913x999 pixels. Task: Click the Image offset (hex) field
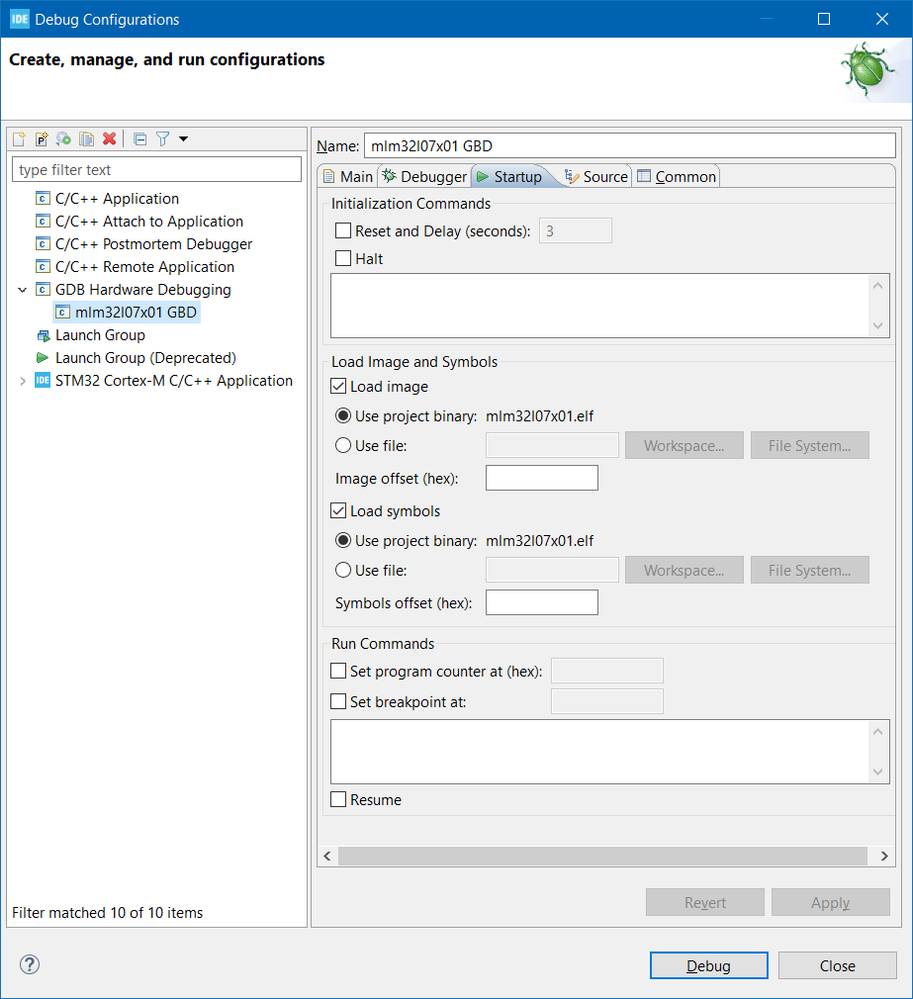[x=542, y=478]
